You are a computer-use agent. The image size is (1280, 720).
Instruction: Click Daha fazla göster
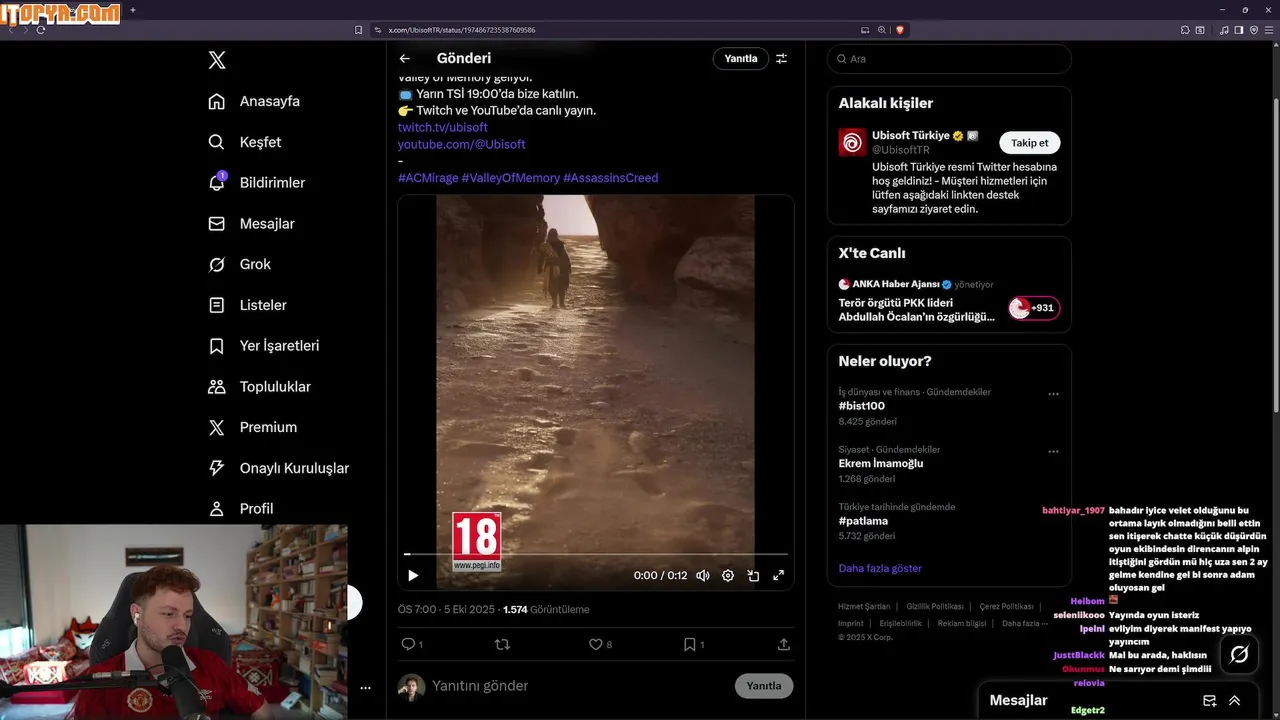click(x=880, y=568)
